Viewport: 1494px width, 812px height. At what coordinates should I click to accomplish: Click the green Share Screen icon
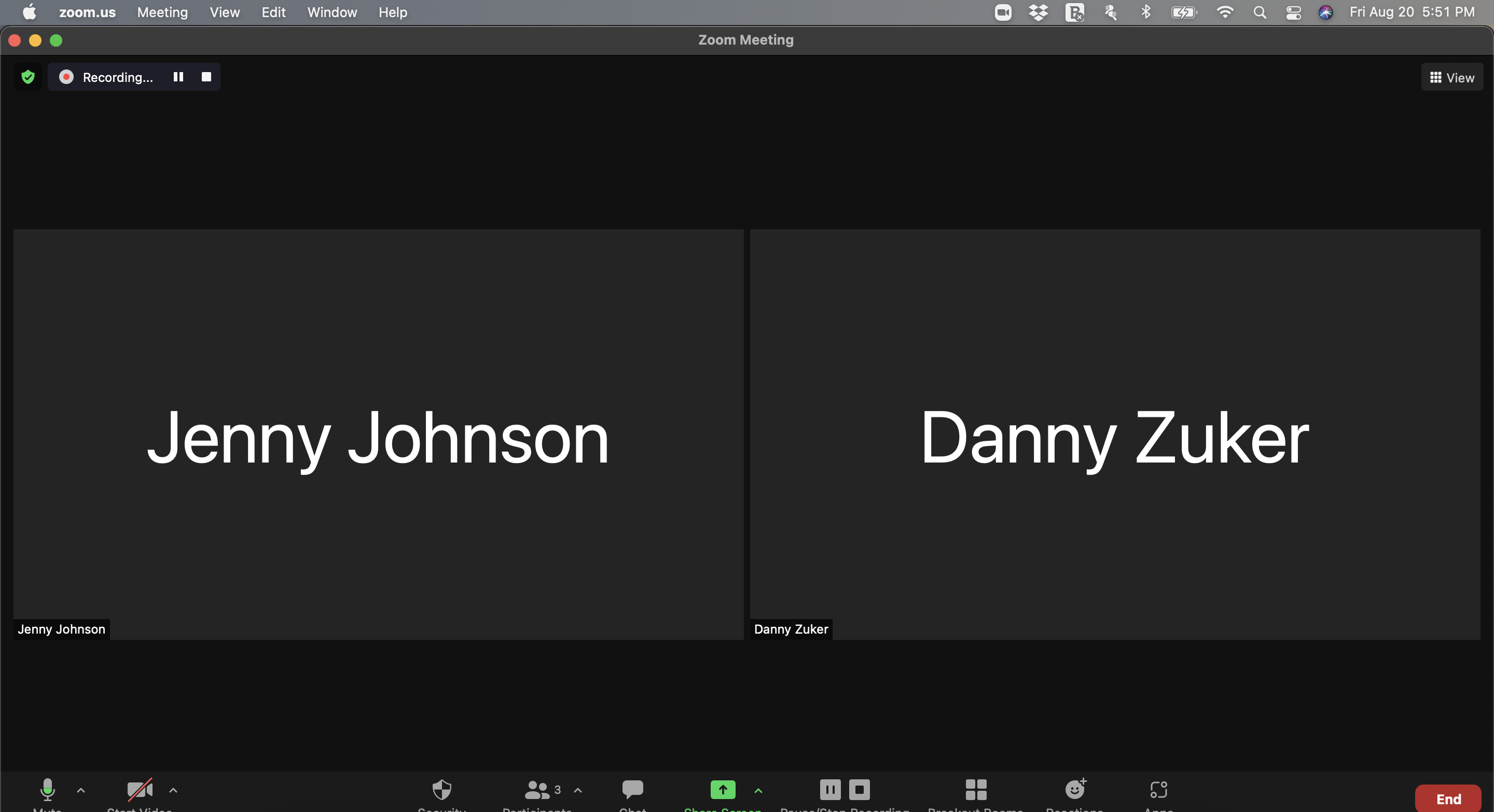click(x=723, y=789)
